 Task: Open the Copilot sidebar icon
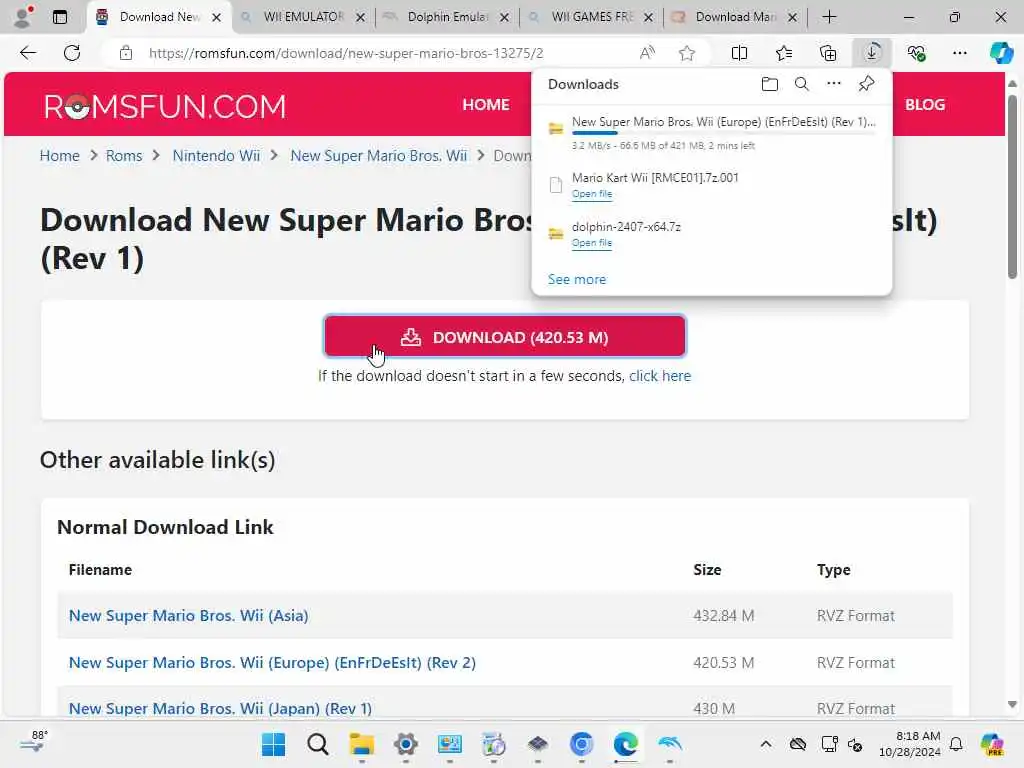pyautogui.click(x=1001, y=53)
